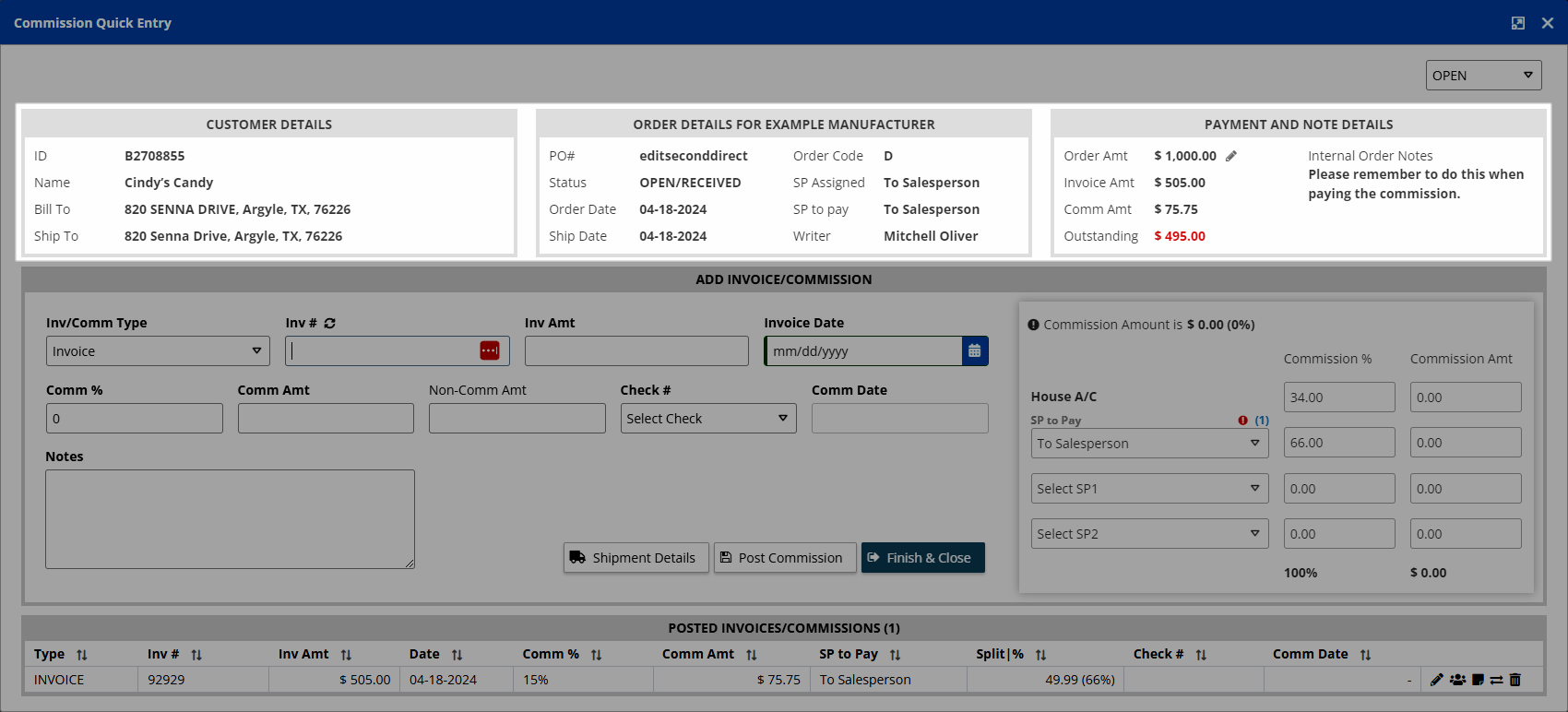
Task: Click the salespeople group icon on invoice 92929
Action: [1457, 680]
